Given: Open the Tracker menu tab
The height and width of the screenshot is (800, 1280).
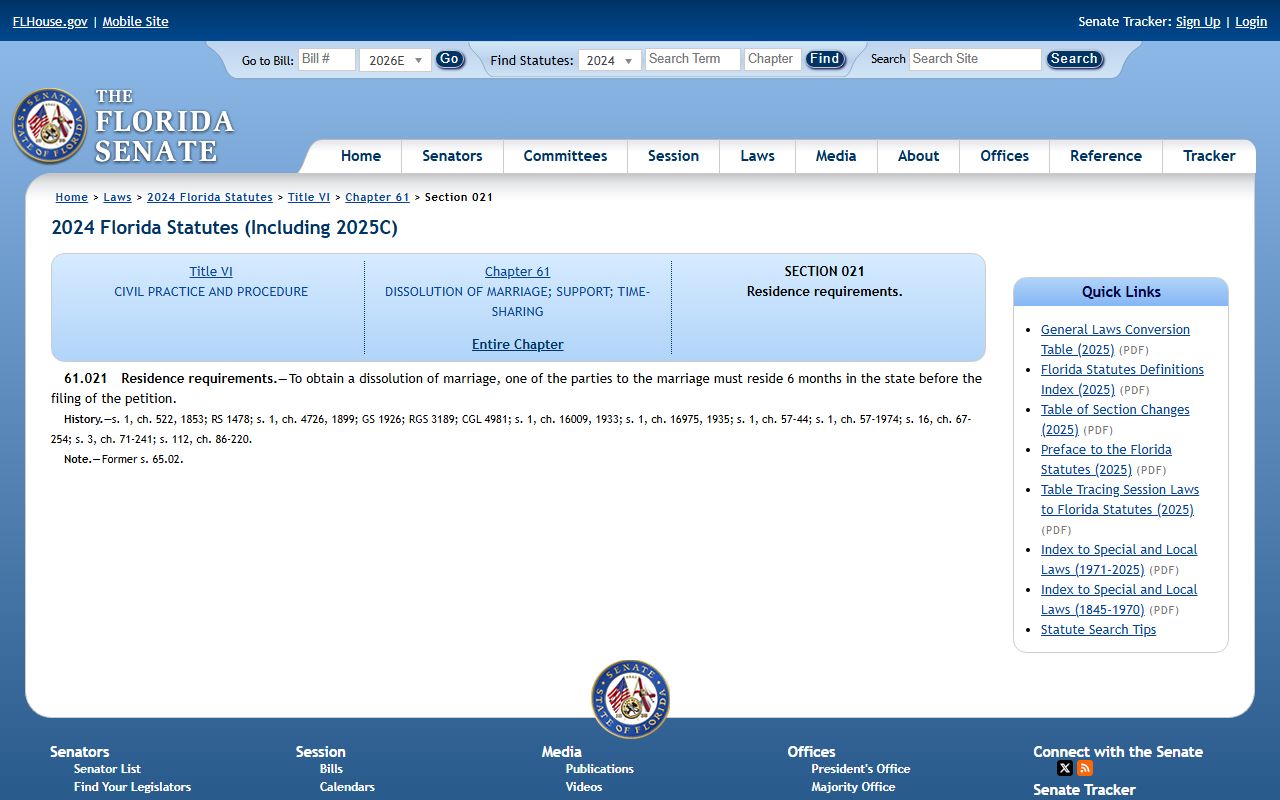Looking at the screenshot, I should pyautogui.click(x=1209, y=156).
